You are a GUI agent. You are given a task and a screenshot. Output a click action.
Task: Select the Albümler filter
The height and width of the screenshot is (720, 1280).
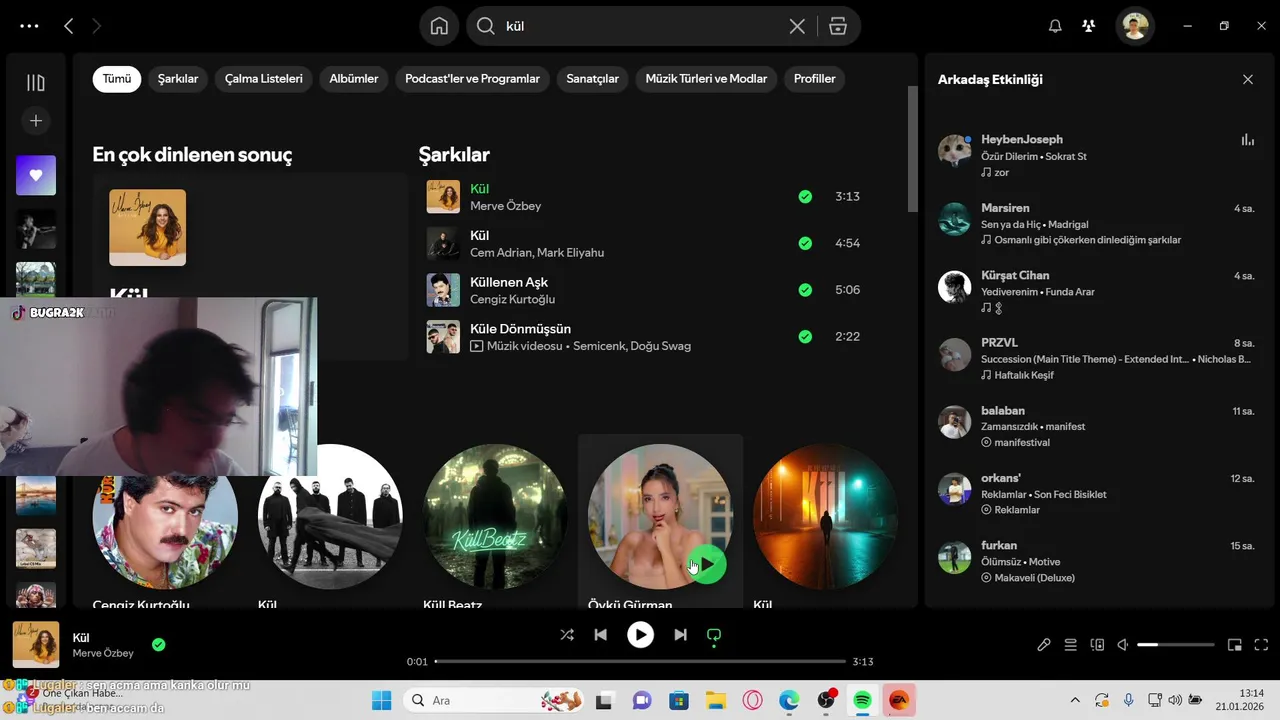pyautogui.click(x=354, y=79)
